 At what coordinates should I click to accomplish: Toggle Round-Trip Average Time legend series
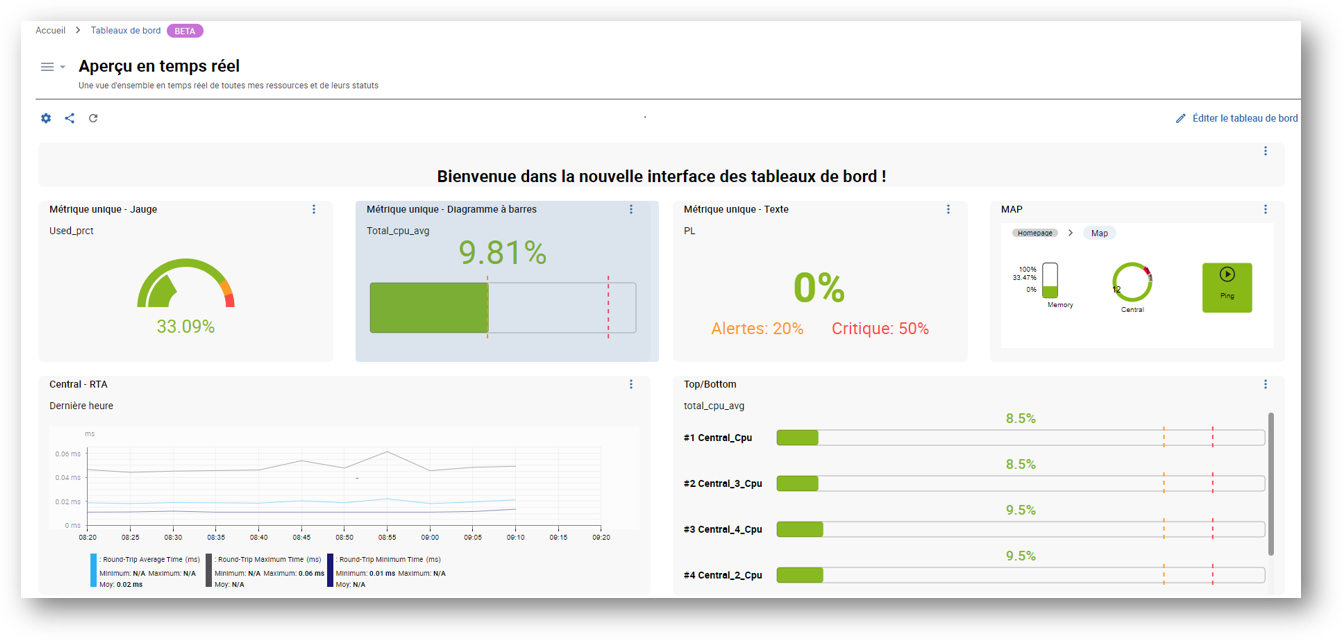coord(148,560)
